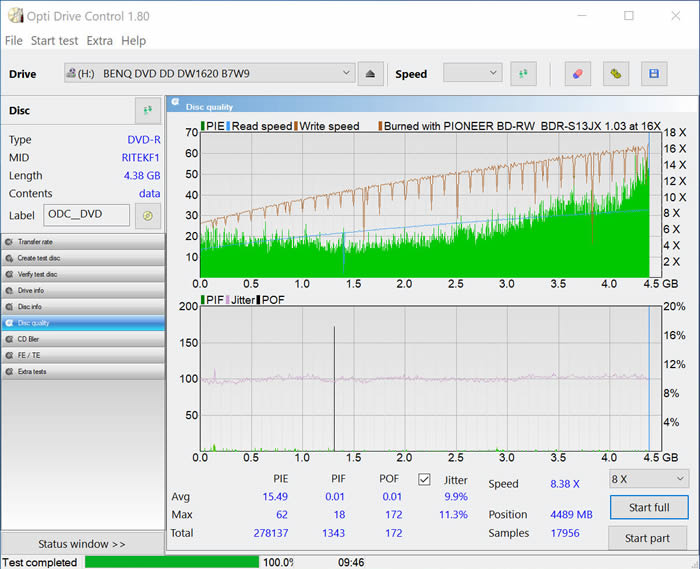Click the save floppy disk icon
The image size is (700, 569).
(x=654, y=74)
